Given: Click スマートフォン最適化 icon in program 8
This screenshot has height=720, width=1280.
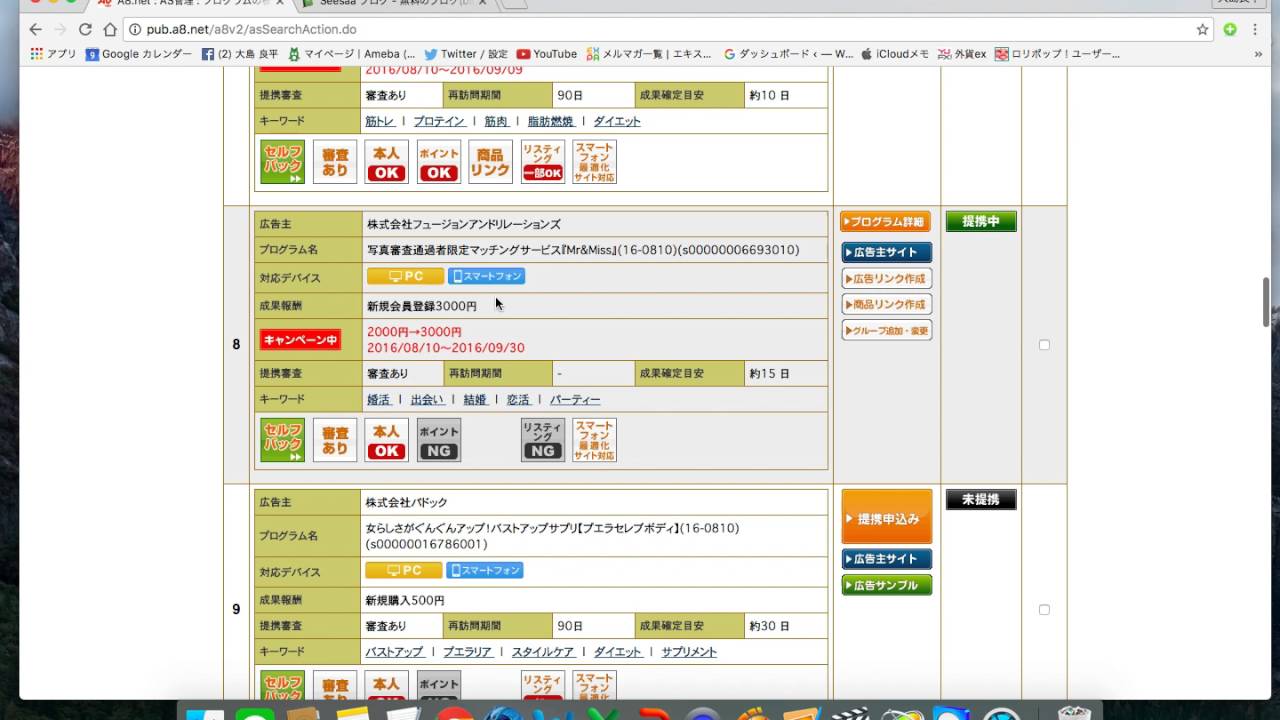Looking at the screenshot, I should click(595, 440).
